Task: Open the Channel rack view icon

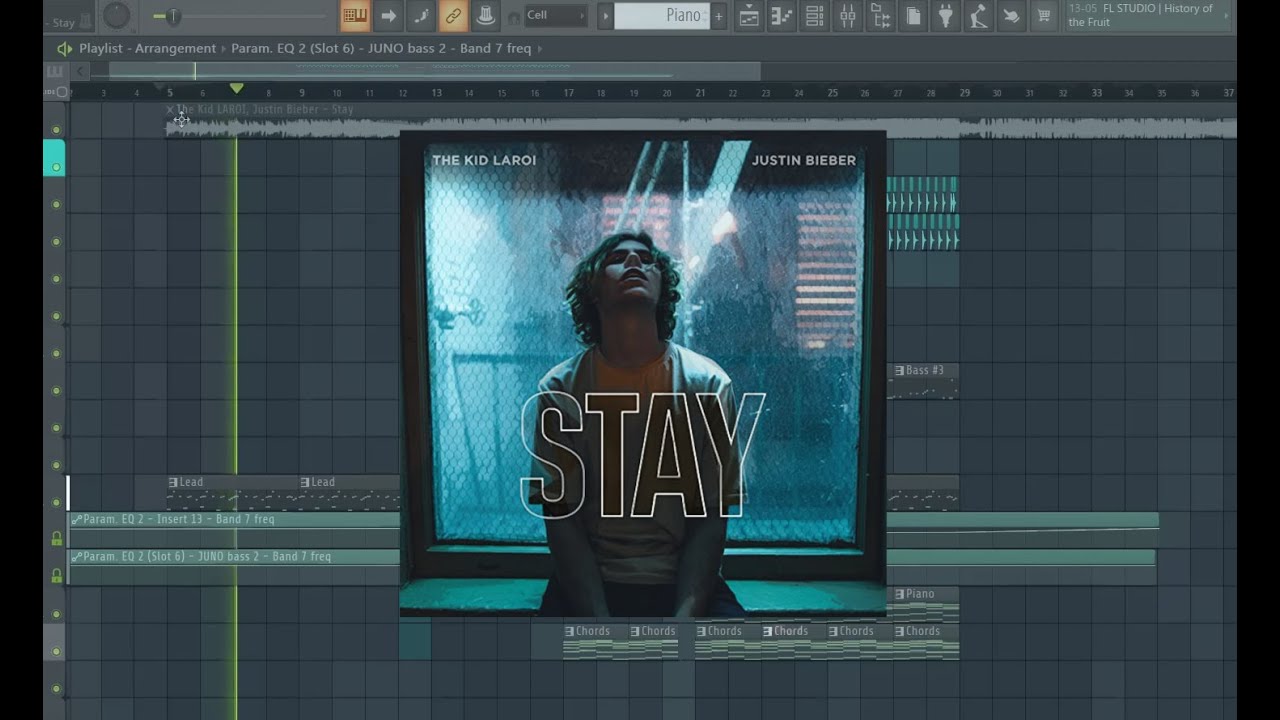Action: (815, 16)
